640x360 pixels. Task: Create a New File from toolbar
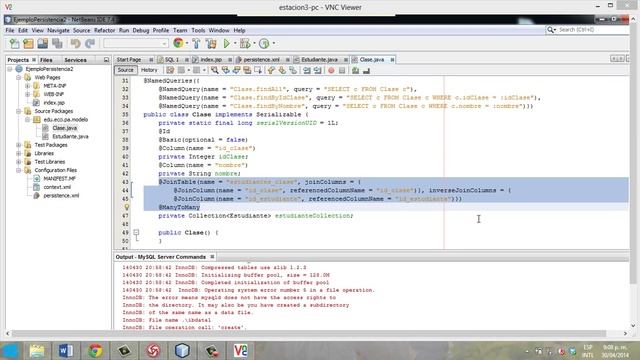[14, 43]
